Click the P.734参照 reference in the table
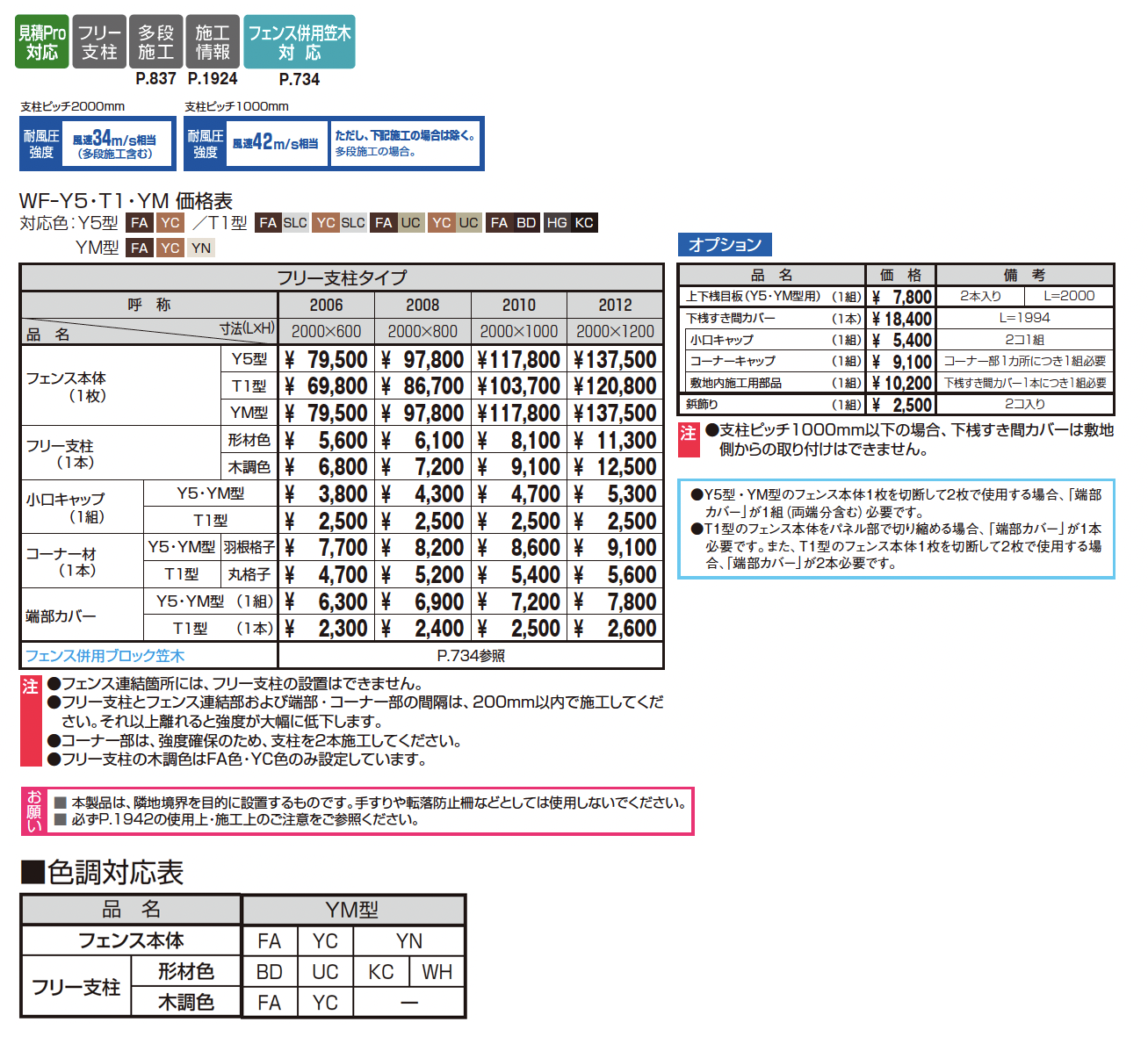Image resolution: width=1148 pixels, height=1044 pixels. 471,656
